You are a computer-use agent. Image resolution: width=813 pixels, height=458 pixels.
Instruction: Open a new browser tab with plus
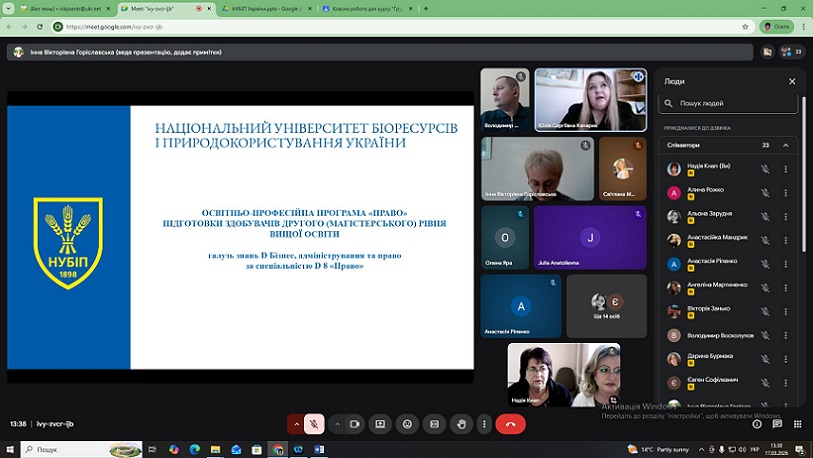point(426,9)
